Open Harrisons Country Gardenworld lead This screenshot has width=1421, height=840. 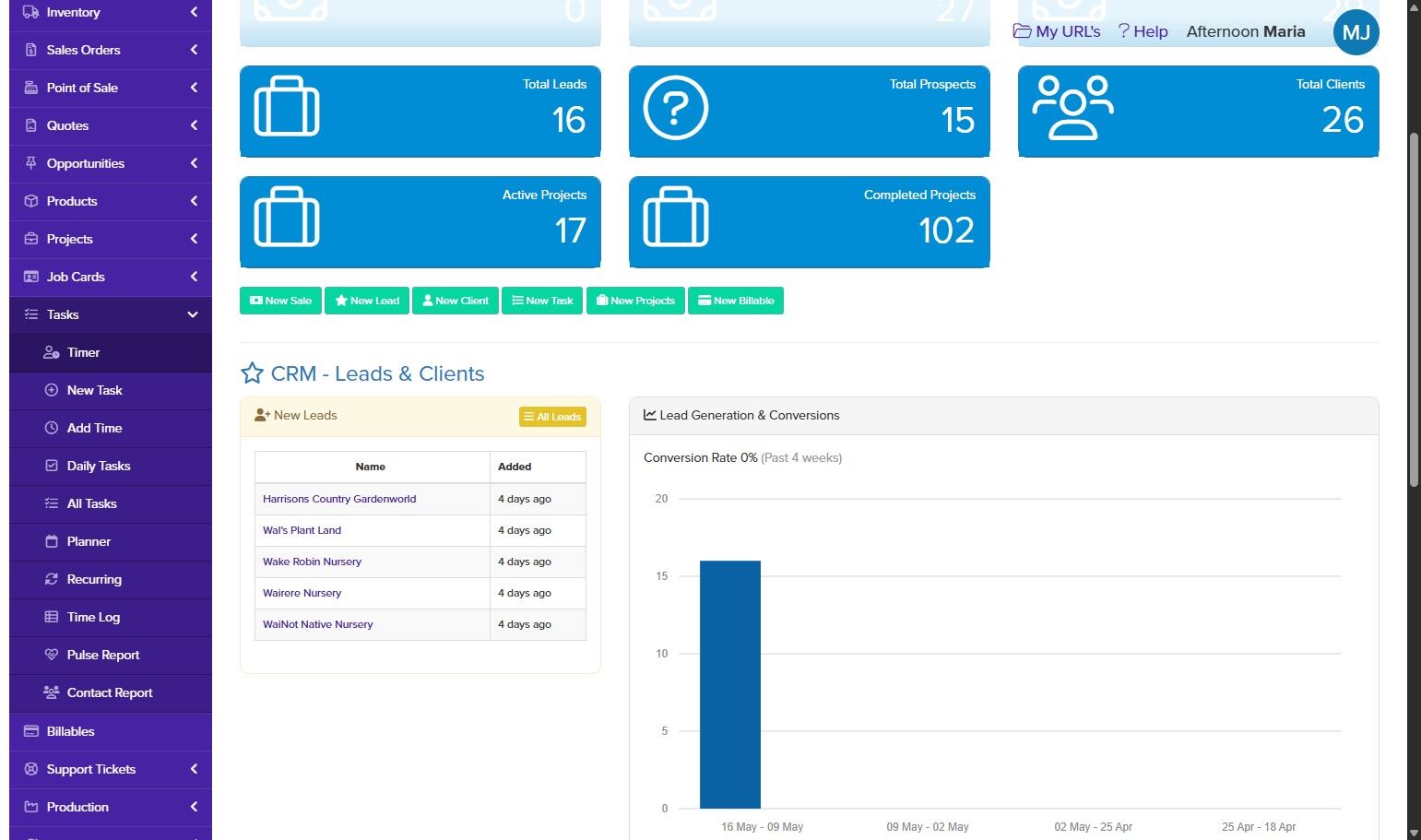point(339,499)
